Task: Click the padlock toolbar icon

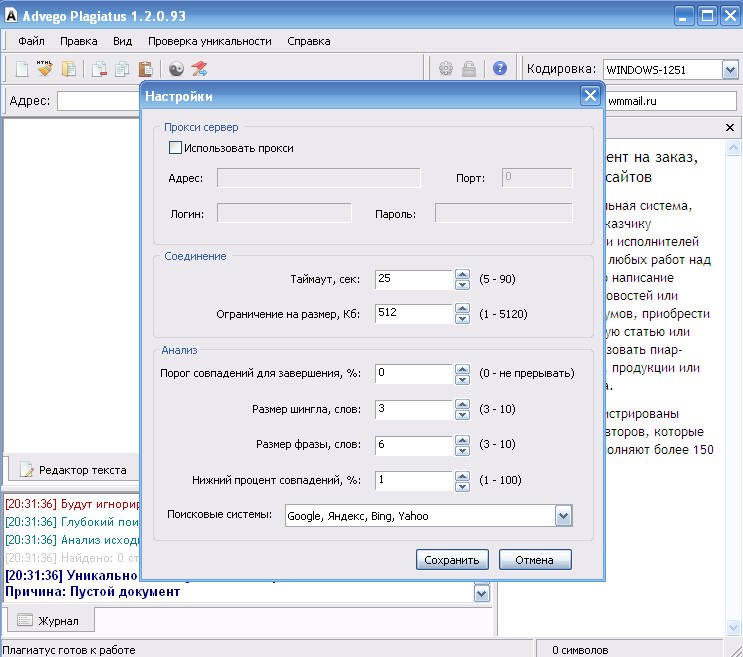Action: 471,69
